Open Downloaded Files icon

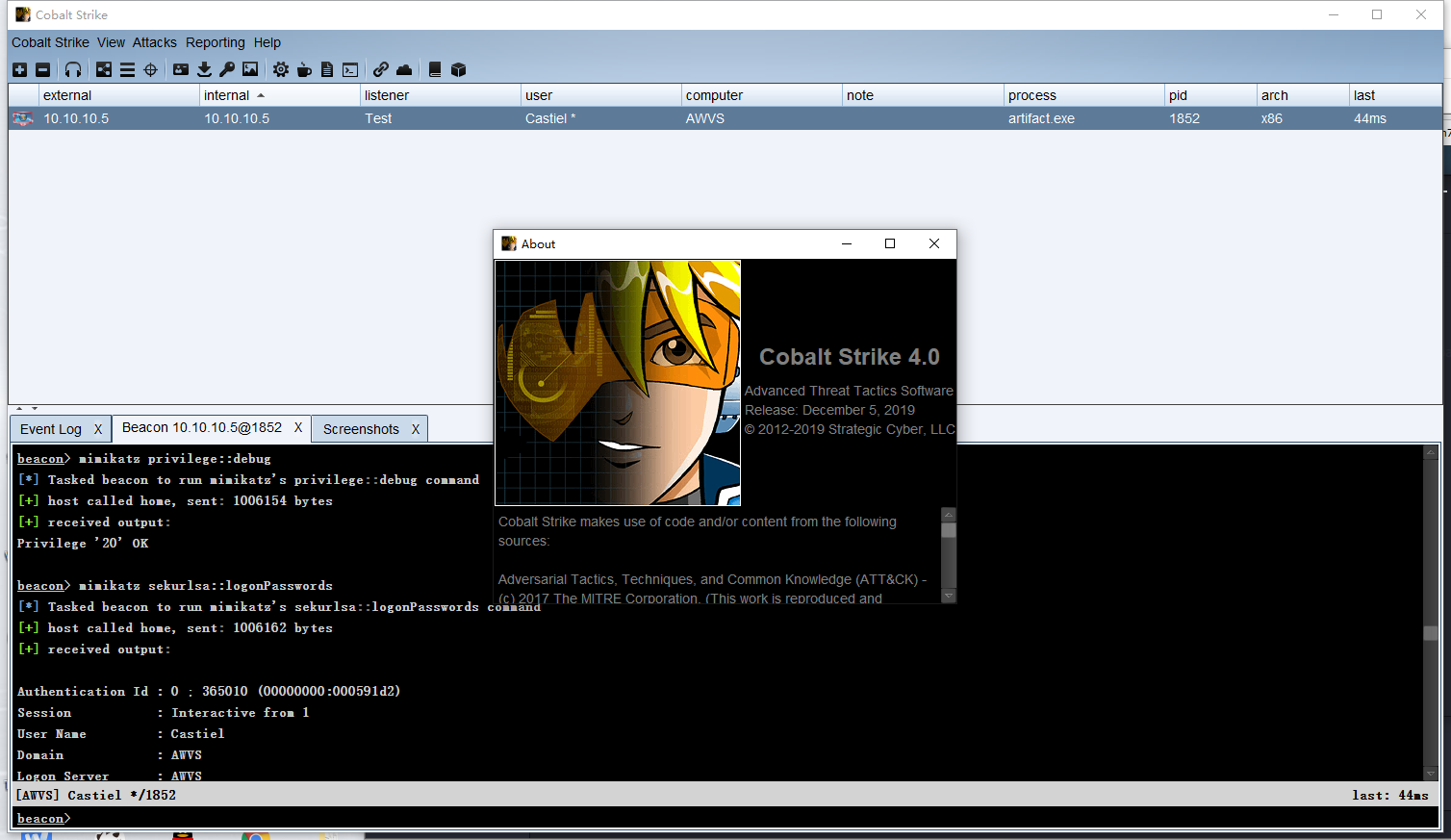(x=204, y=69)
